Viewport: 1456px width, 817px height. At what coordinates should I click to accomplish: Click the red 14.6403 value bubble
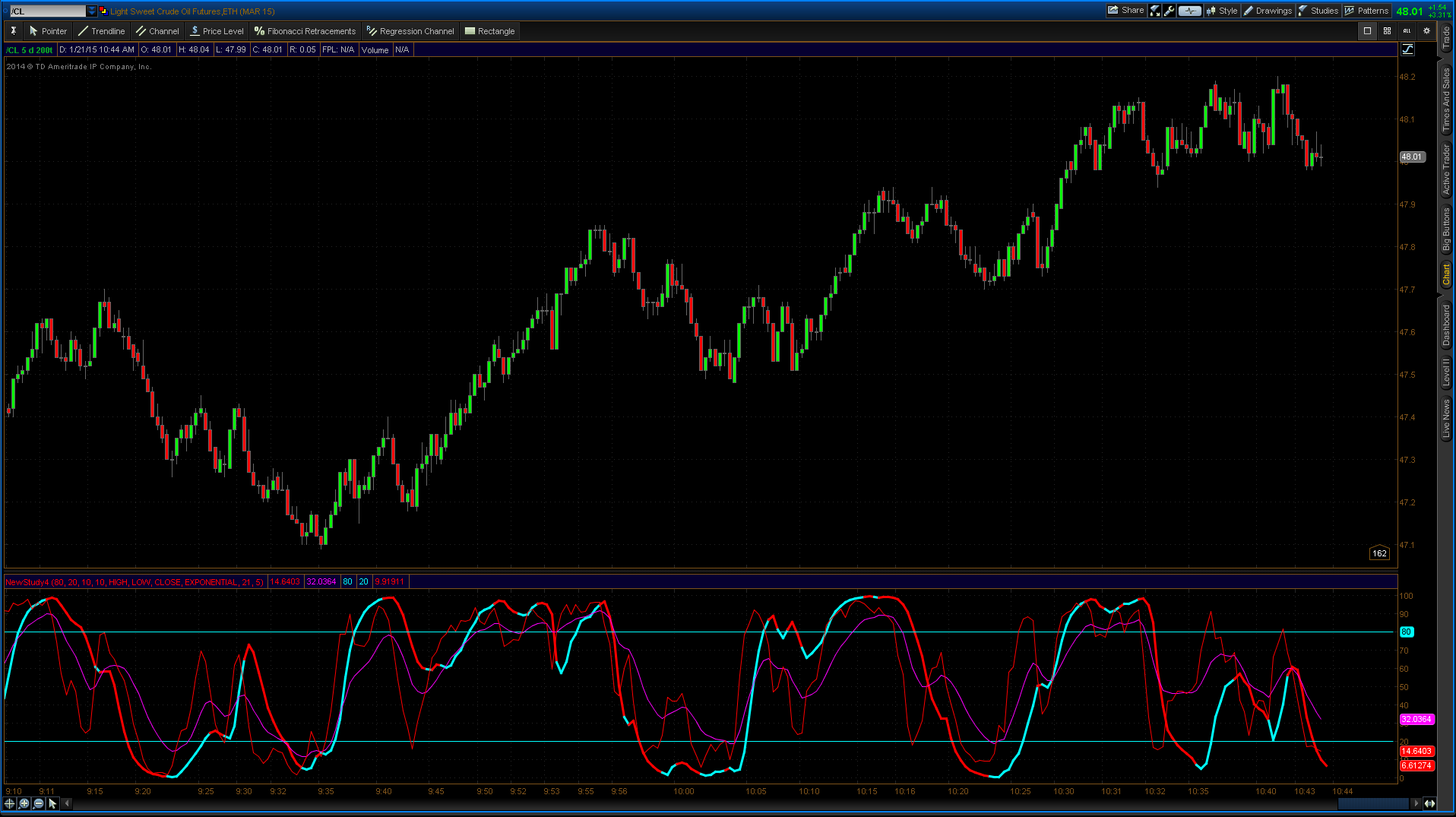click(1416, 751)
